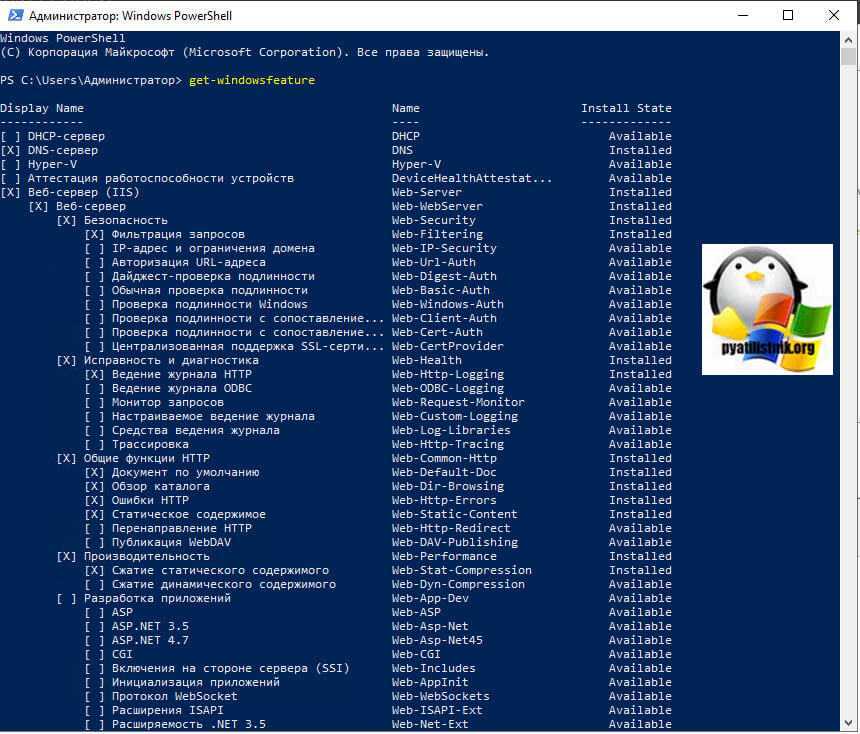Click the [X] marker beside Исправность и диагностика

pos(66,360)
